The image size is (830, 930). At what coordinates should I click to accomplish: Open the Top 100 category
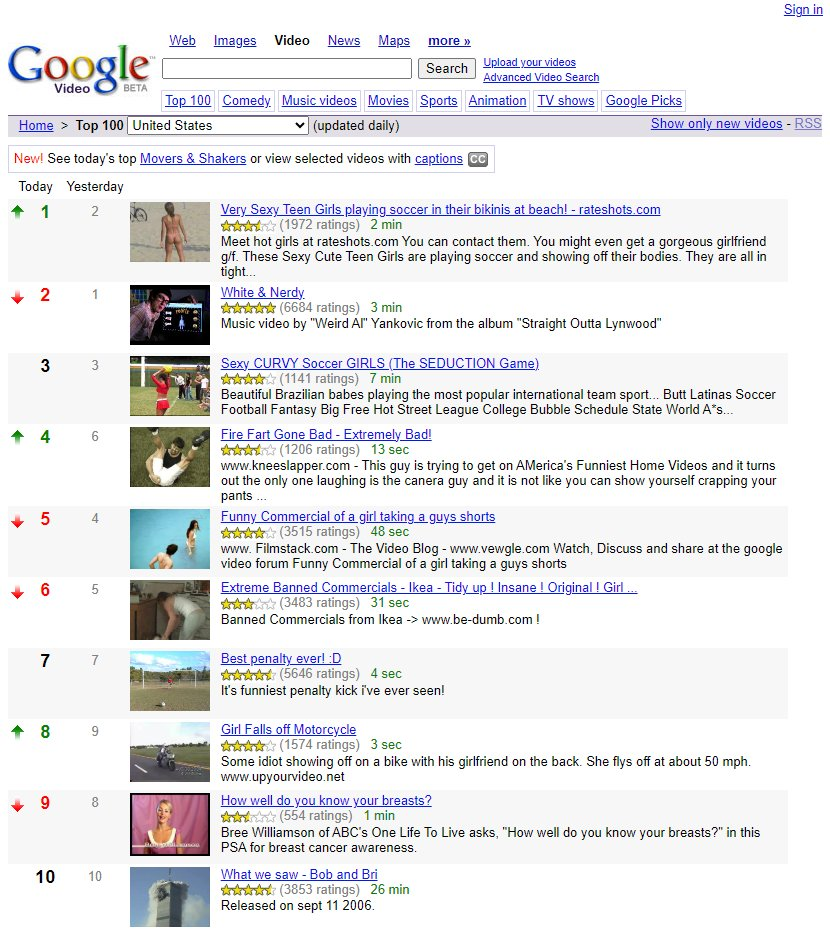coord(187,100)
